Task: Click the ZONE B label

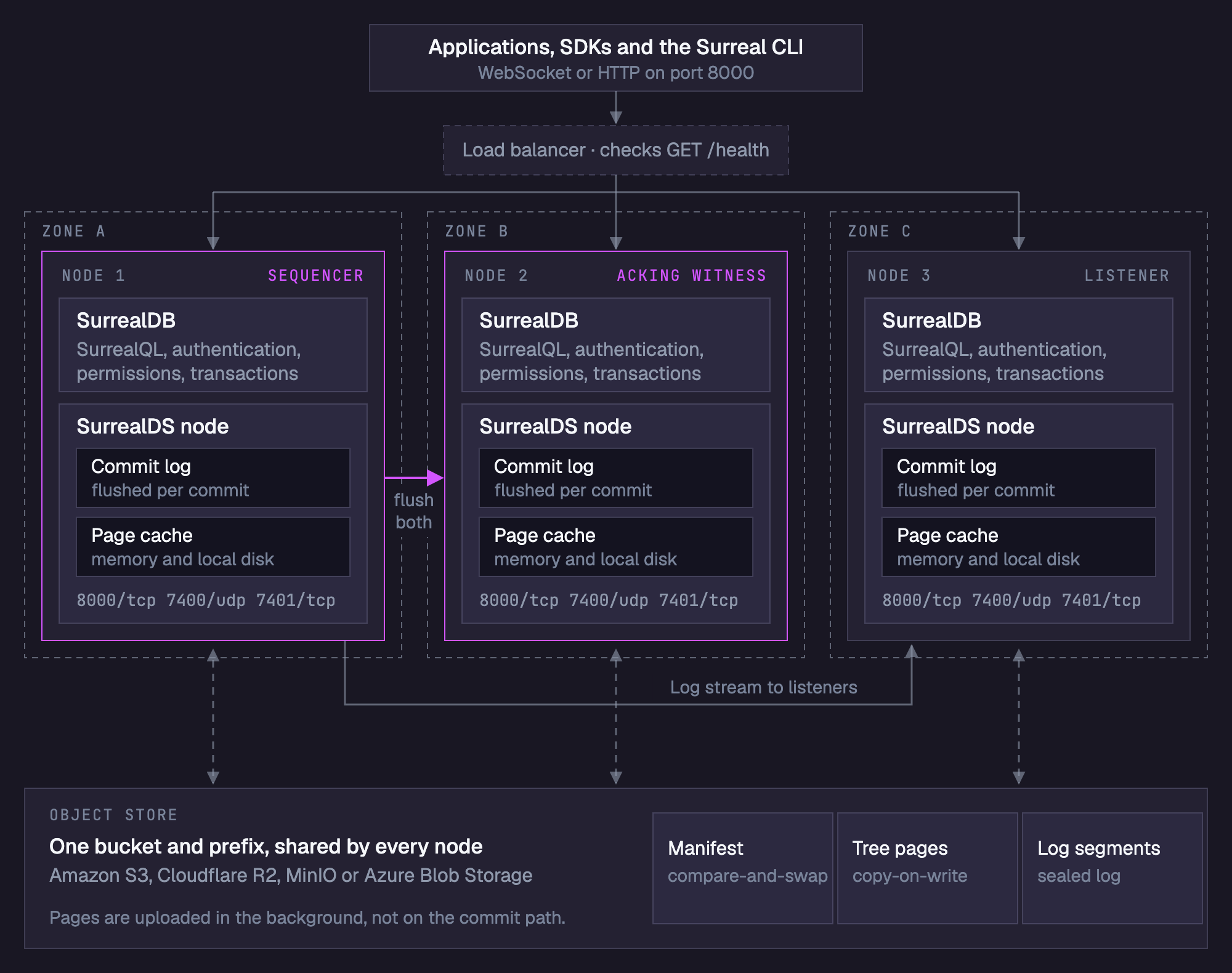Action: pos(477,232)
